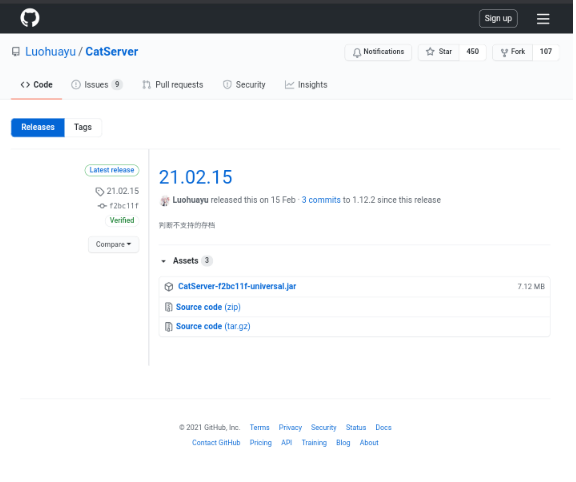Open the Issues tab
Viewport: 576px width, 482px height.
tap(96, 85)
